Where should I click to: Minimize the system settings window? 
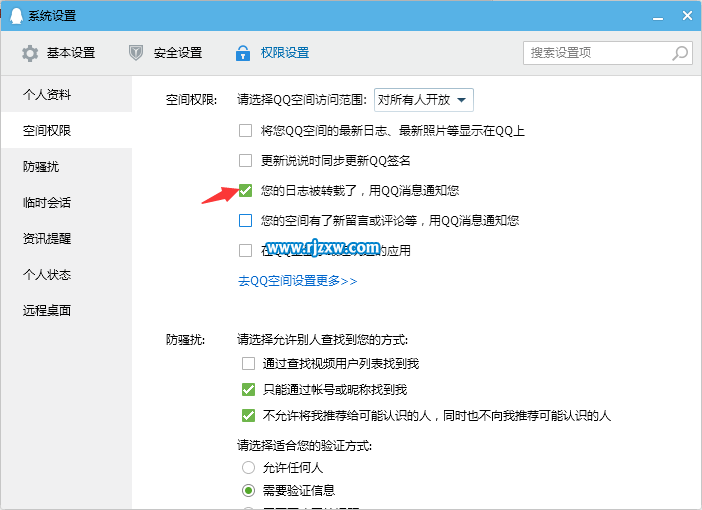click(x=658, y=17)
